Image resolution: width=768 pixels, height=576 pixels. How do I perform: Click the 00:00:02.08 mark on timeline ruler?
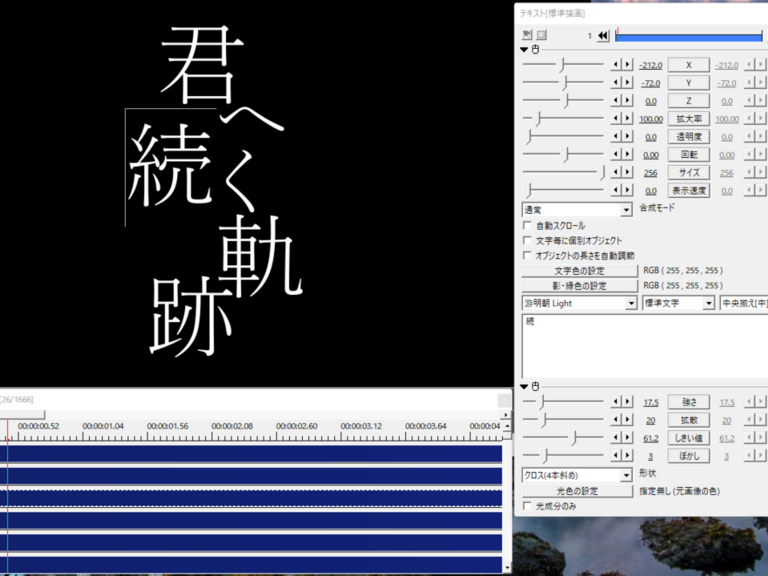tap(232, 426)
